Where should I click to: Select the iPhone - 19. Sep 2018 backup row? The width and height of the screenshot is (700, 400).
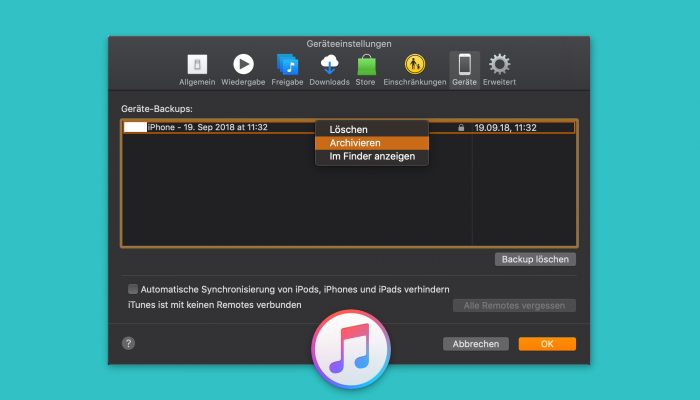tap(349, 128)
